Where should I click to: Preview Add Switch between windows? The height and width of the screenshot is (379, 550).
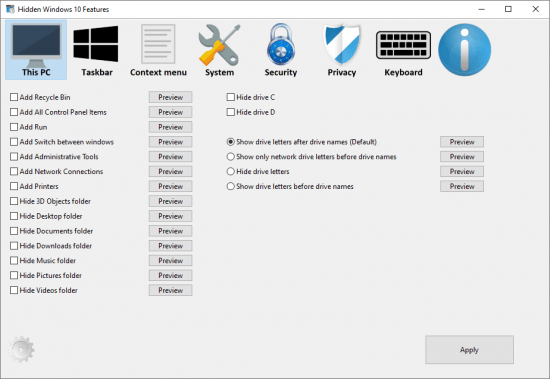coord(170,142)
